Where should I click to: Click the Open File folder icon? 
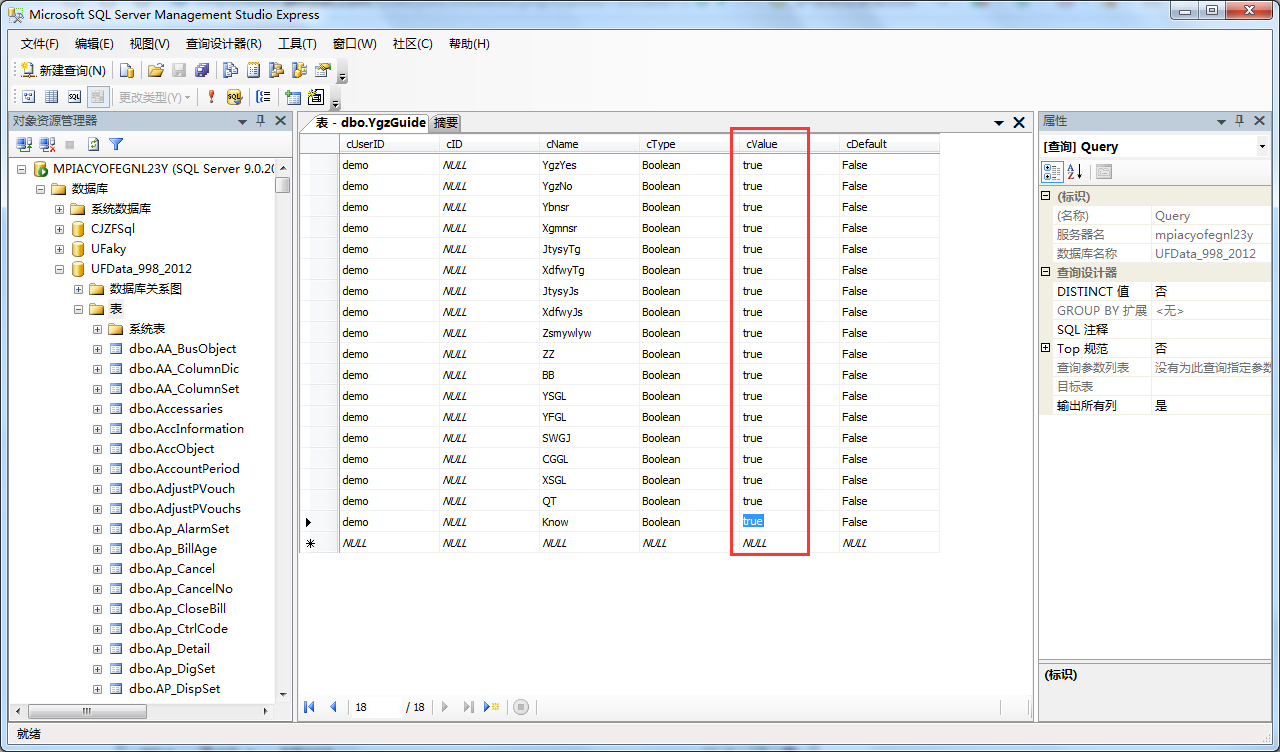pos(155,70)
